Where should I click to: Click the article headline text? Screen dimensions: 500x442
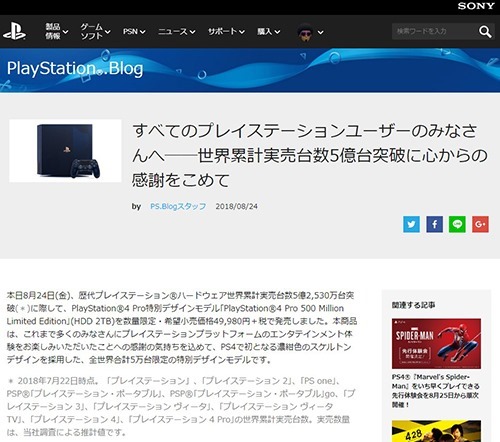310,155
